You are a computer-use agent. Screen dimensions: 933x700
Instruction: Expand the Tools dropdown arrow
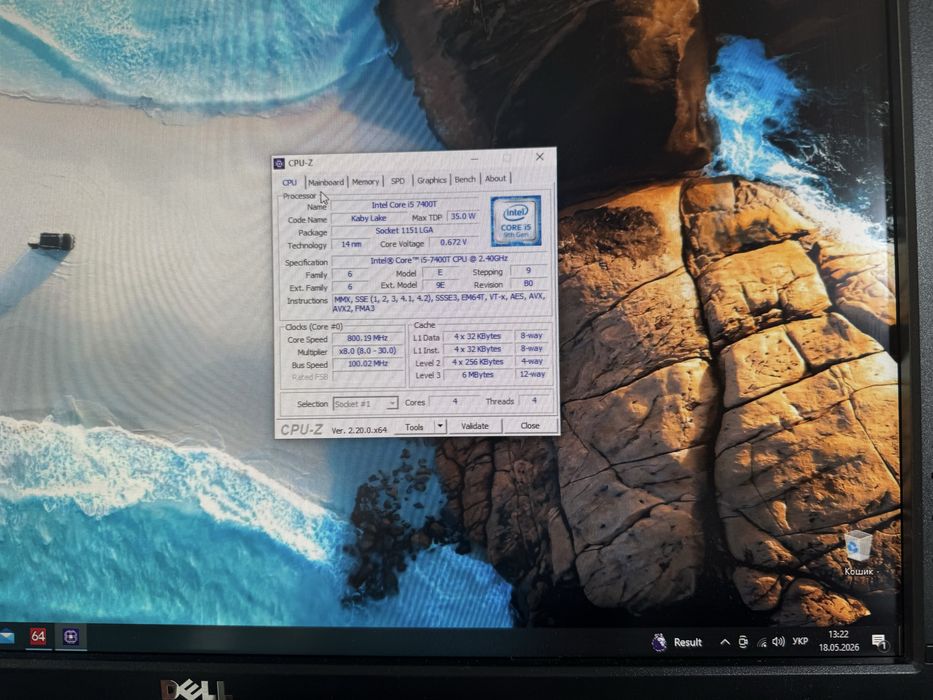point(440,426)
